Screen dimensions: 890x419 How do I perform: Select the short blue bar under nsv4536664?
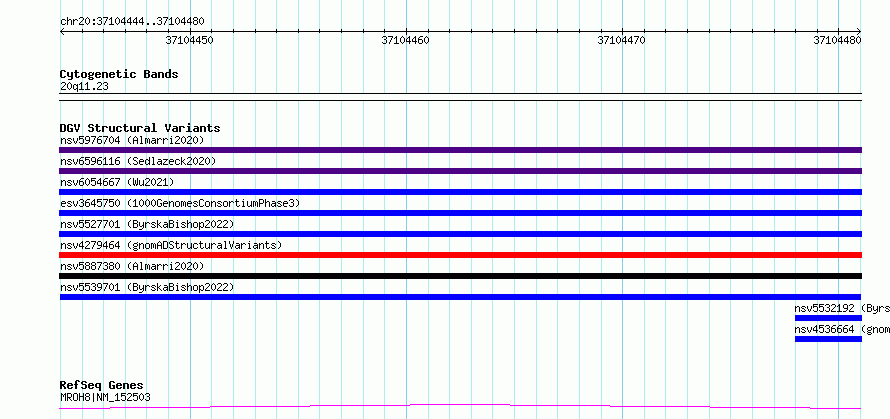click(828, 339)
